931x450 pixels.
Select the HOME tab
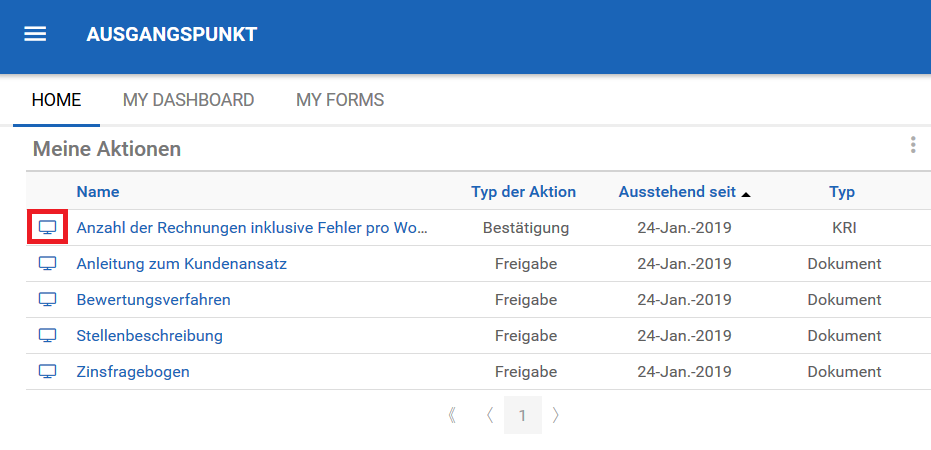tap(56, 100)
